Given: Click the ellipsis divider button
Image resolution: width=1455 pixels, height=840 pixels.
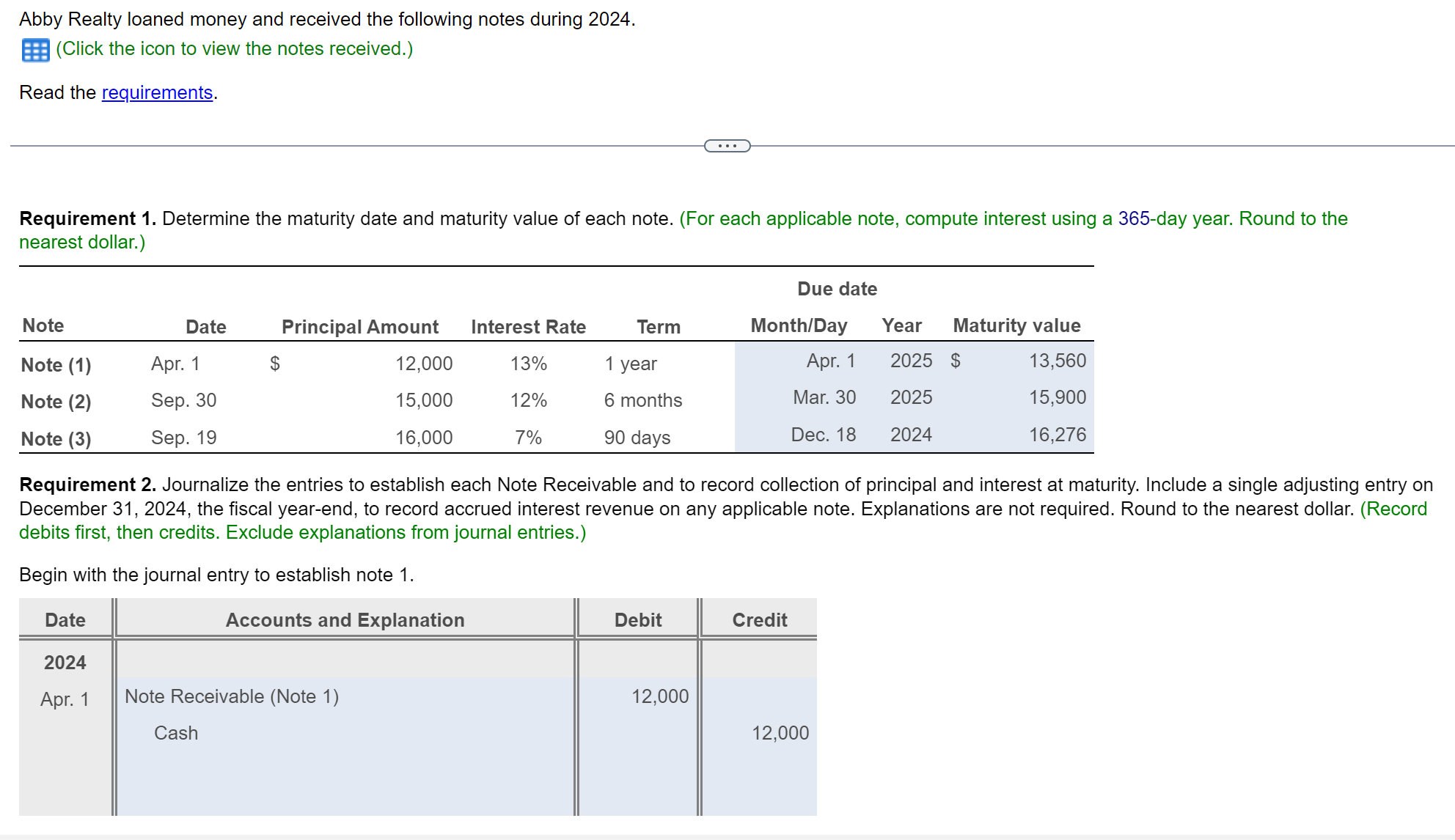Looking at the screenshot, I should point(727,145).
